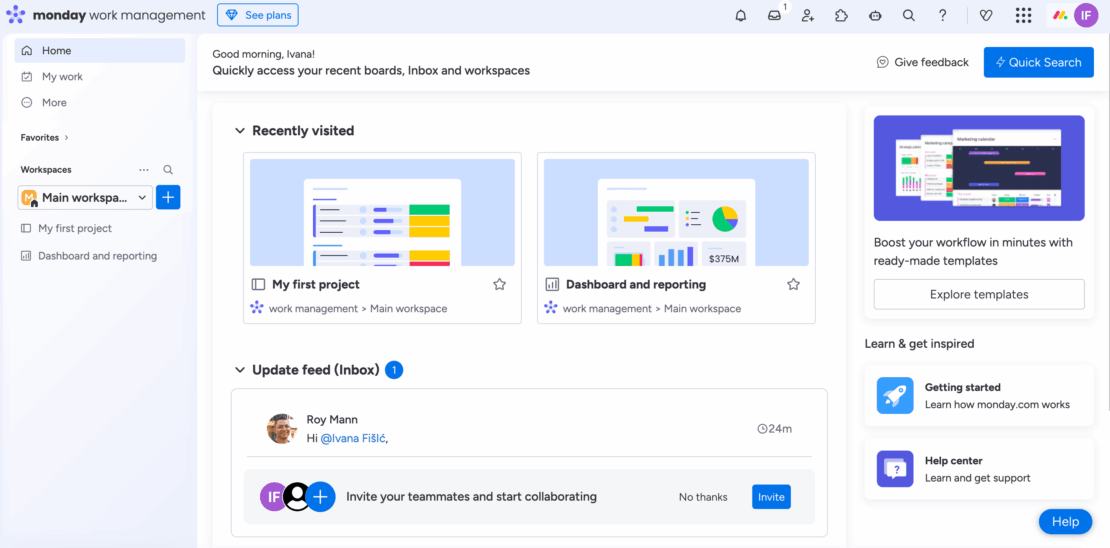Open the Main workspace dropdown

pyautogui.click(x=85, y=198)
